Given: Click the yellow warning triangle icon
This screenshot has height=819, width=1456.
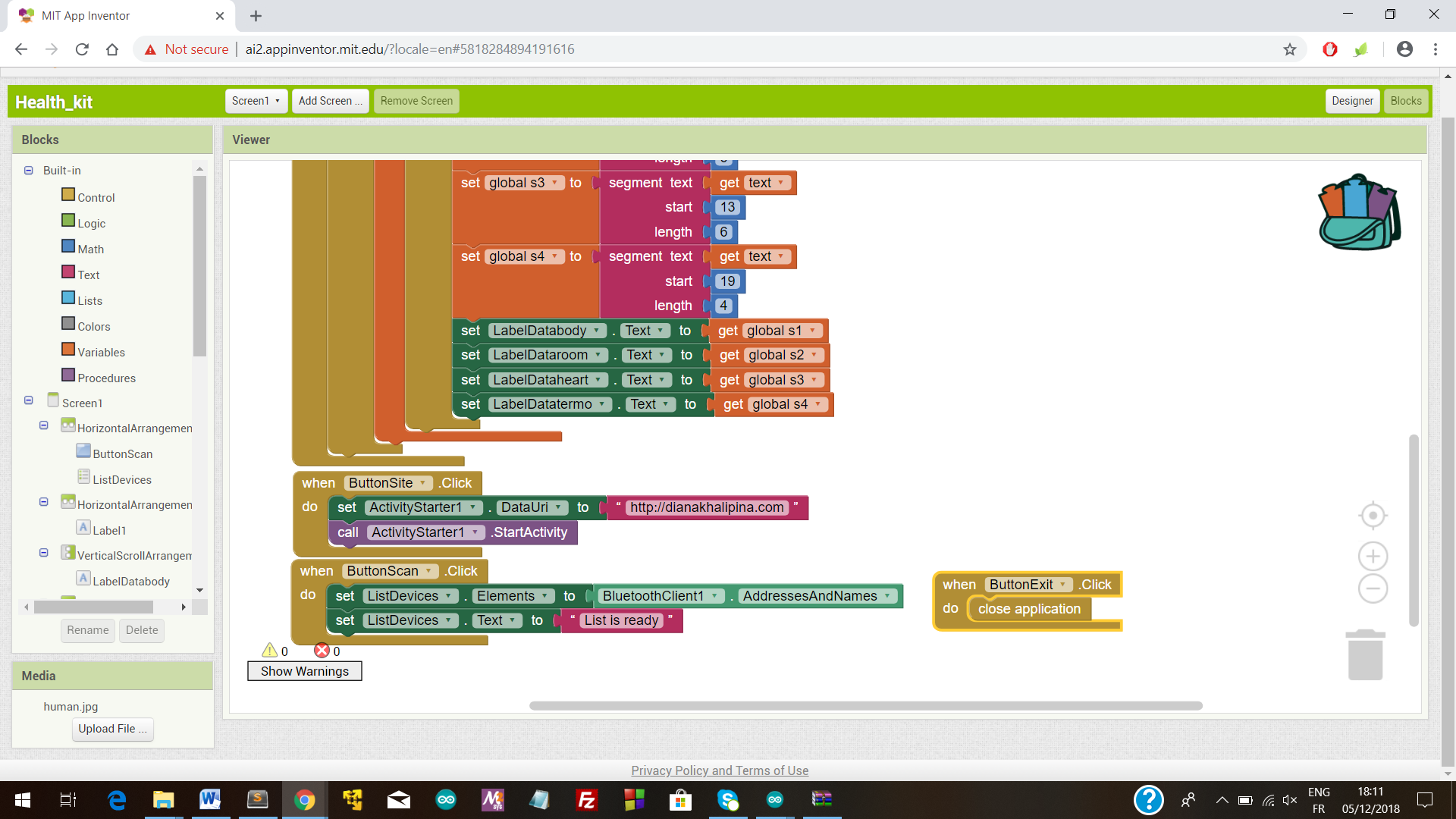Looking at the screenshot, I should point(269,651).
